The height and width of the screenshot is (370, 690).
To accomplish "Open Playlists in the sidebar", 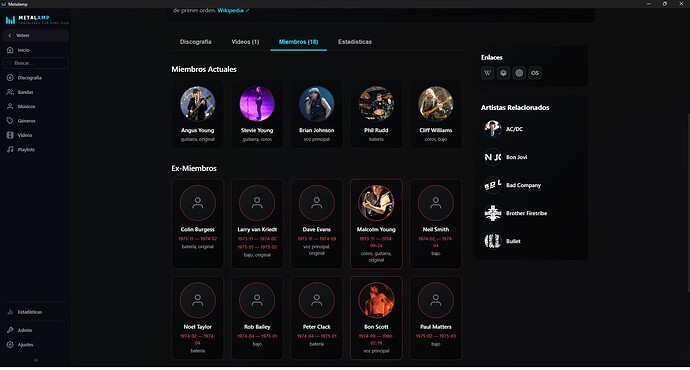I will tap(35, 150).
